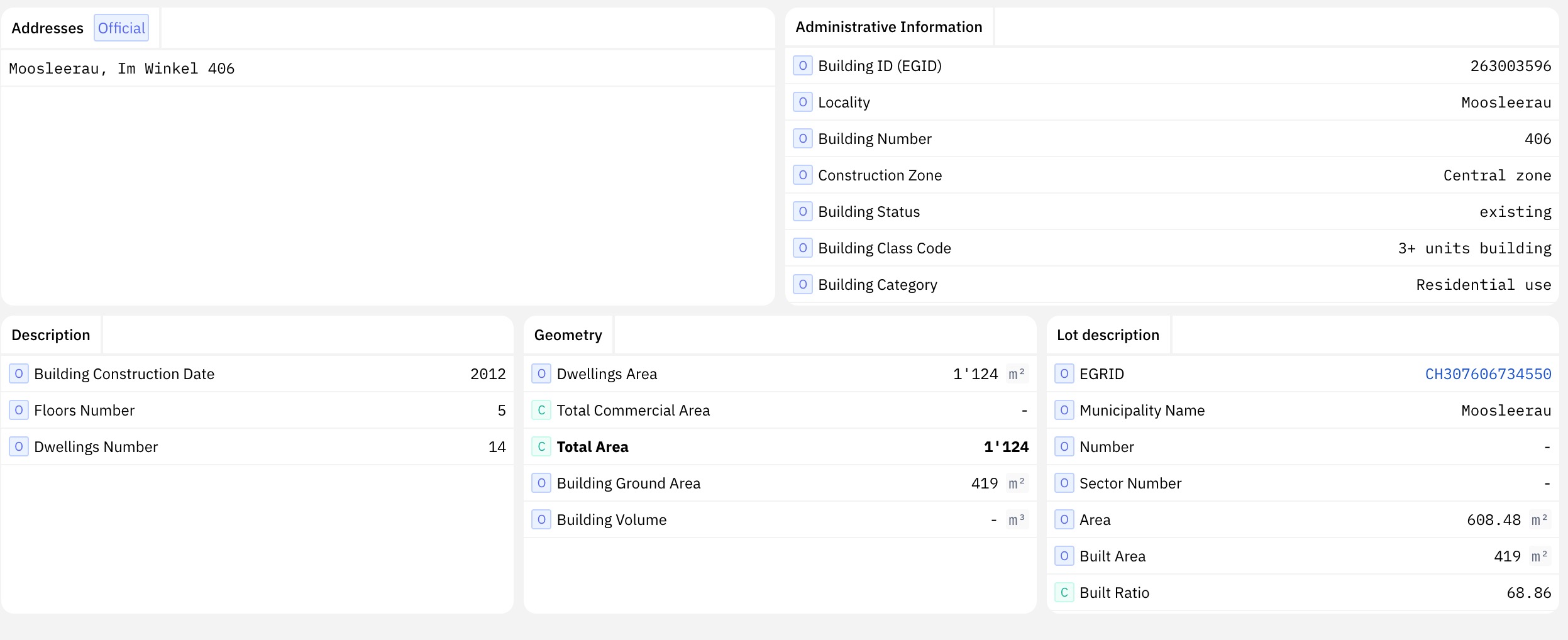The image size is (1568, 640).
Task: Click the address Moosleerau, Im Winkel 406
Action: (122, 69)
